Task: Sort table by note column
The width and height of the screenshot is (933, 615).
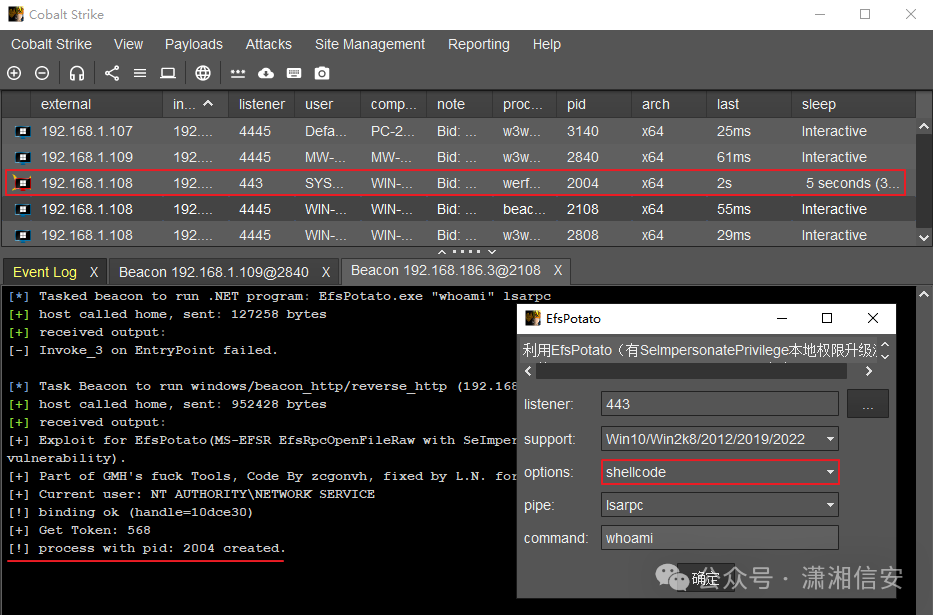Action: click(459, 105)
